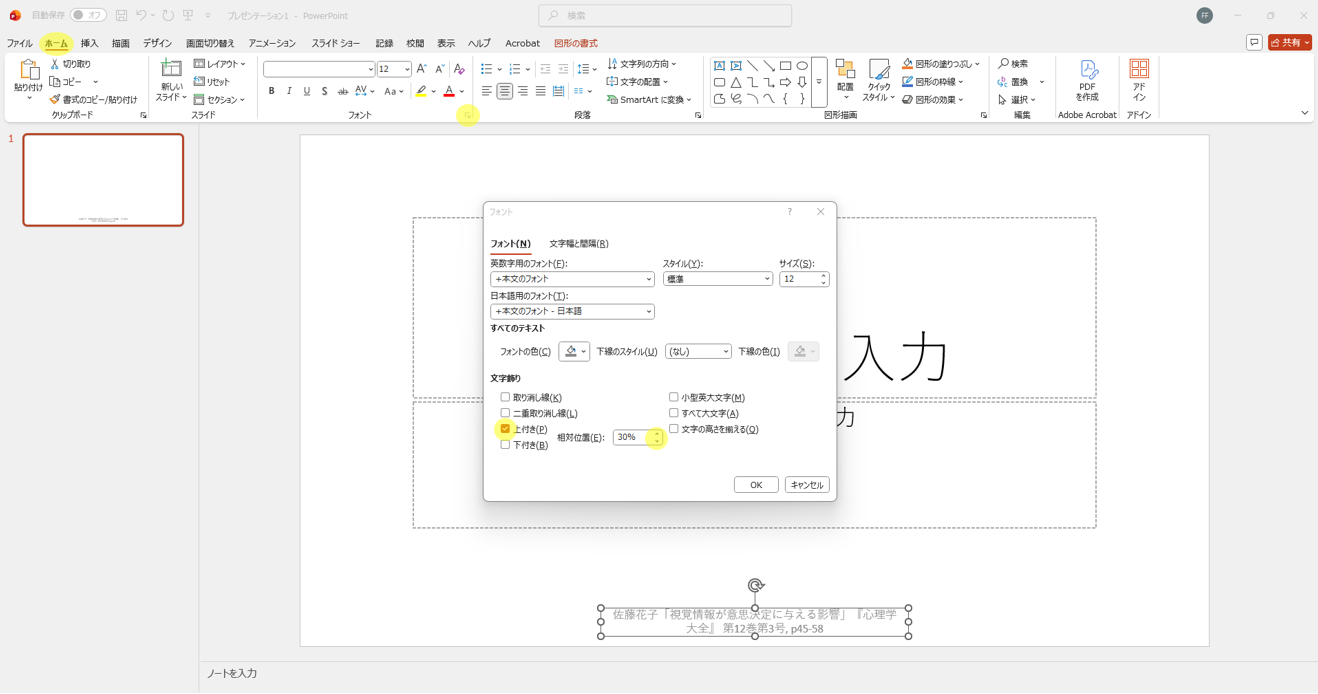1318x694 pixels.
Task: Click the キャンセル button
Action: 806,485
